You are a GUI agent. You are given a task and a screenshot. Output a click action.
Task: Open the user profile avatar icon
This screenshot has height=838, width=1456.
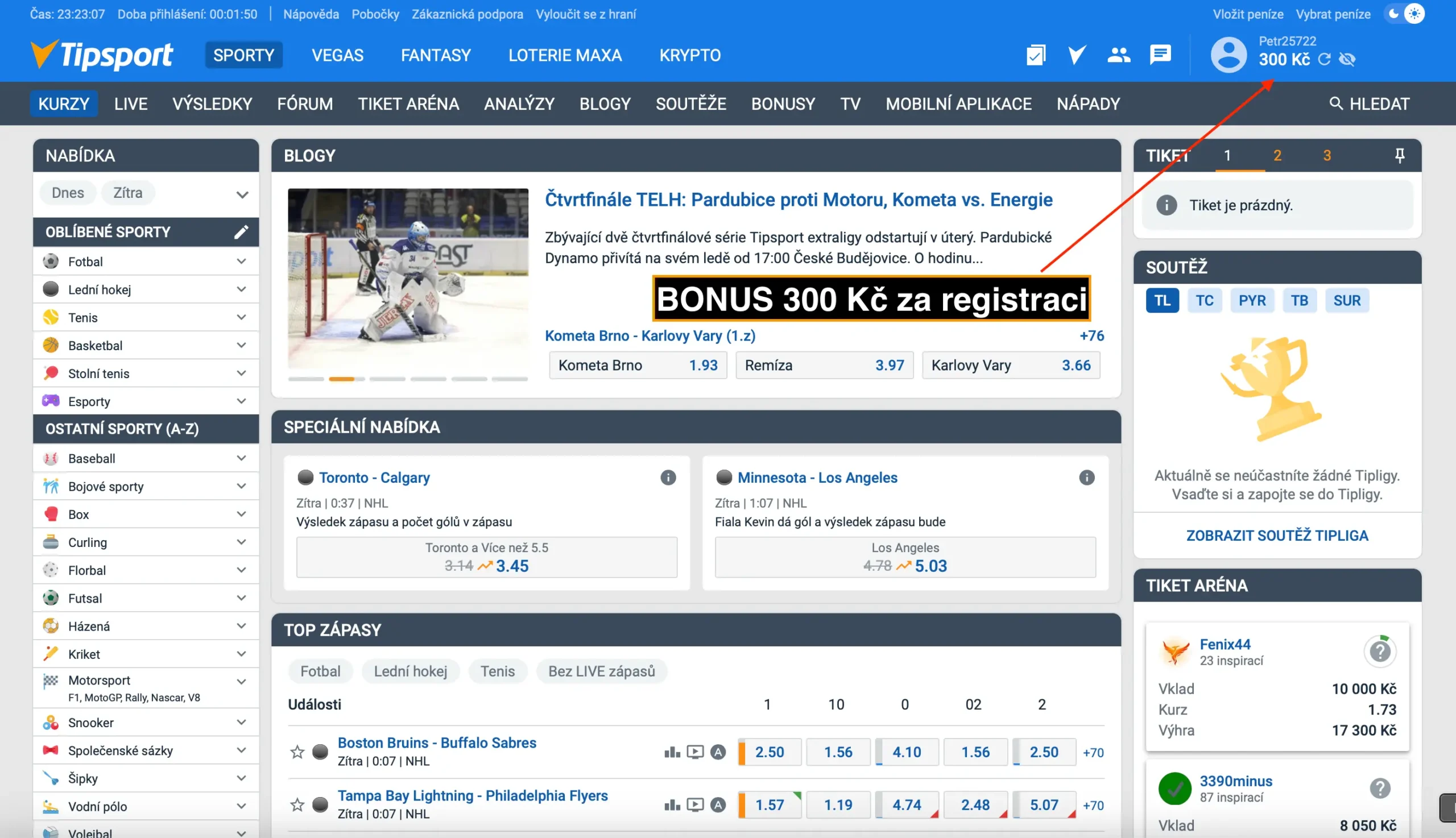pos(1228,55)
